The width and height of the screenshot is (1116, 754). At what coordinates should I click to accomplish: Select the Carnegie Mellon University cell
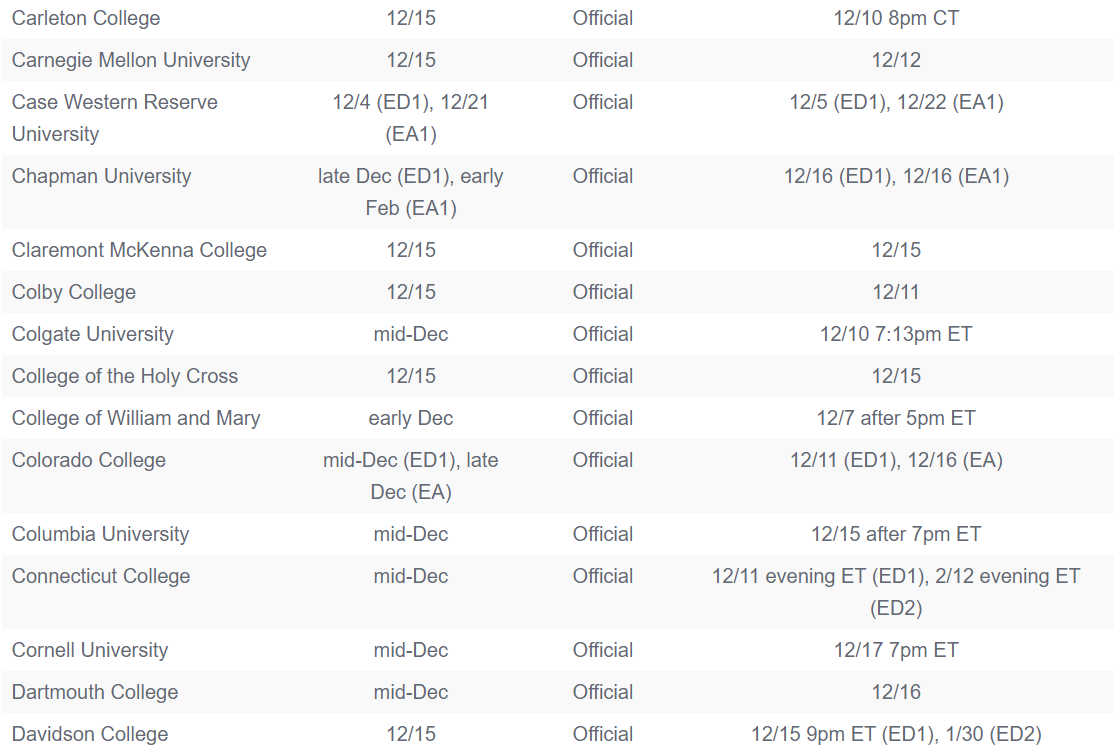tap(131, 60)
